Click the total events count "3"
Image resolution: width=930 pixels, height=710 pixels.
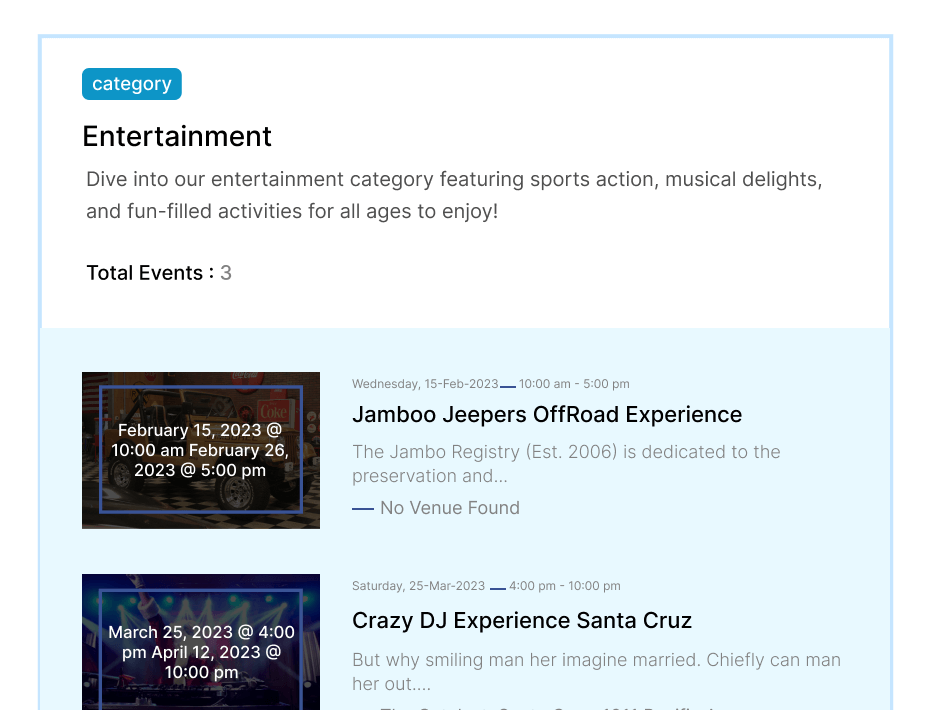pyautogui.click(x=226, y=273)
